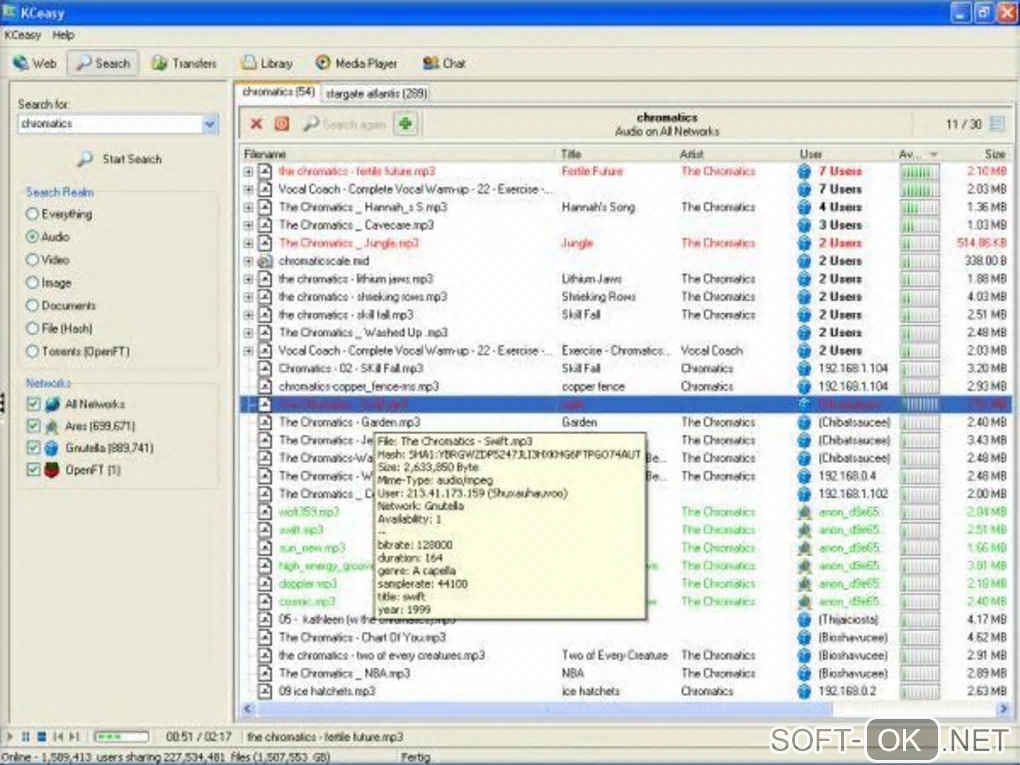Open the Media Player view

point(356,63)
